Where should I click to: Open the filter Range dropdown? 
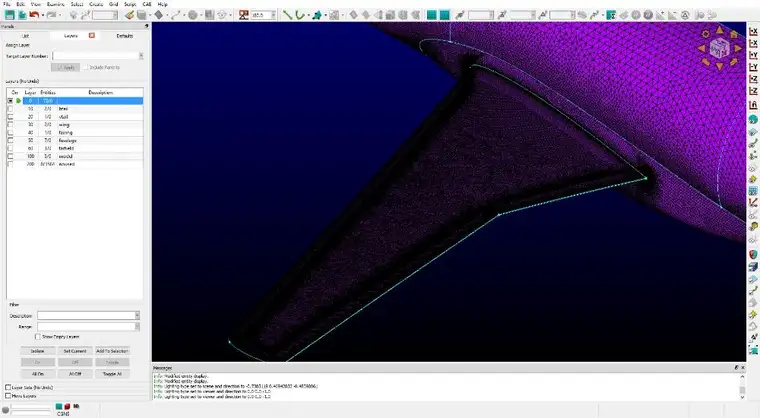137,326
